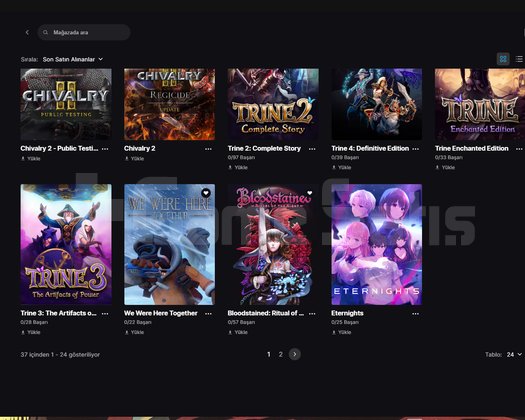Click Yükle under Trine Enchanted Edition
Screen dimensions: 525x420
click(445, 167)
